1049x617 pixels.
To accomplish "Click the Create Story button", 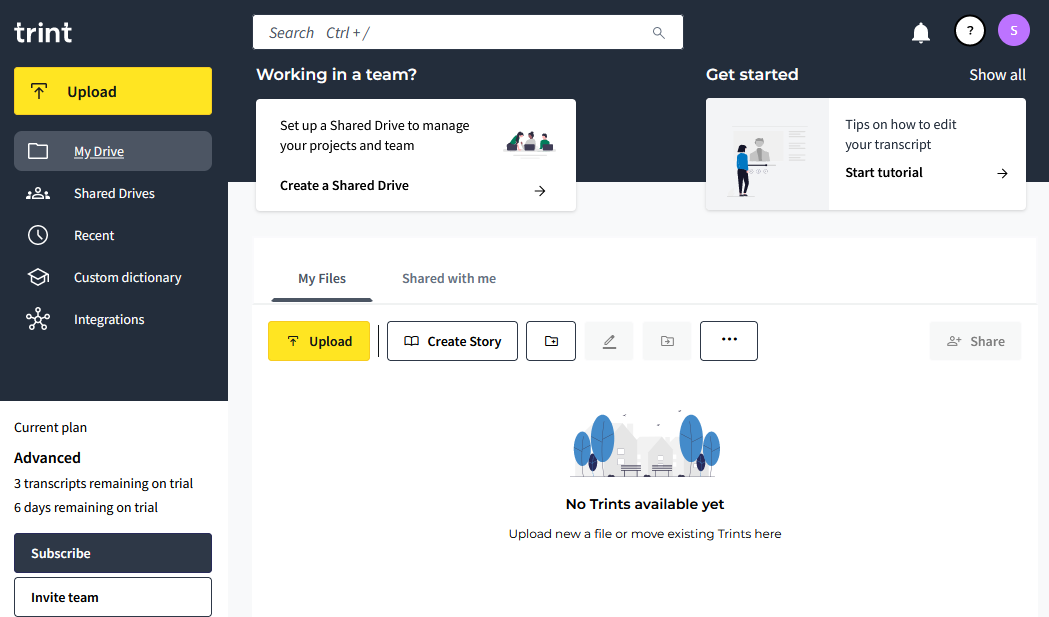I will coord(452,341).
